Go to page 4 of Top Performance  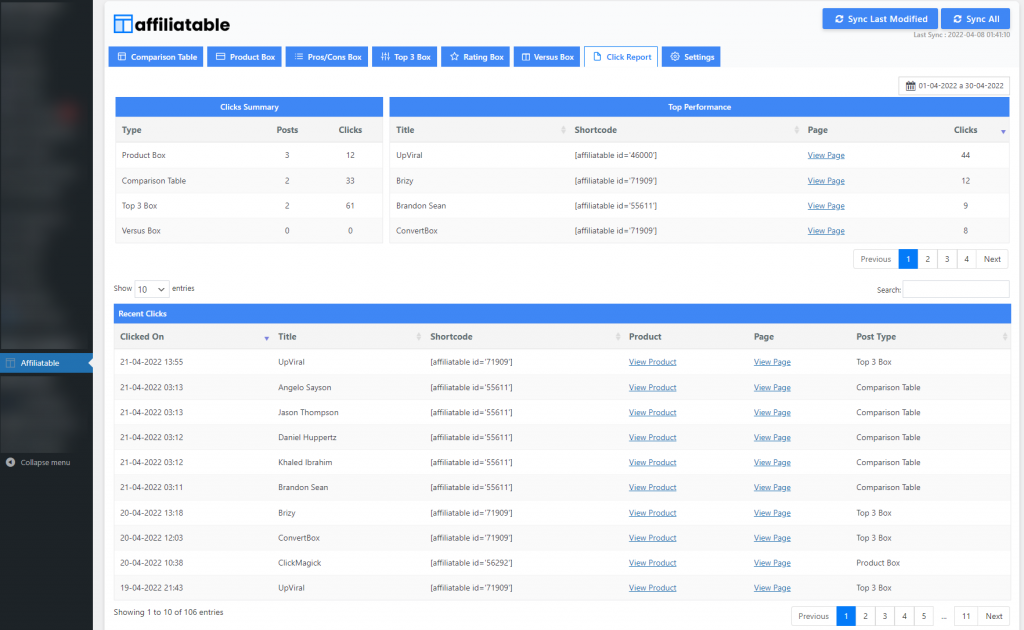pos(967,259)
